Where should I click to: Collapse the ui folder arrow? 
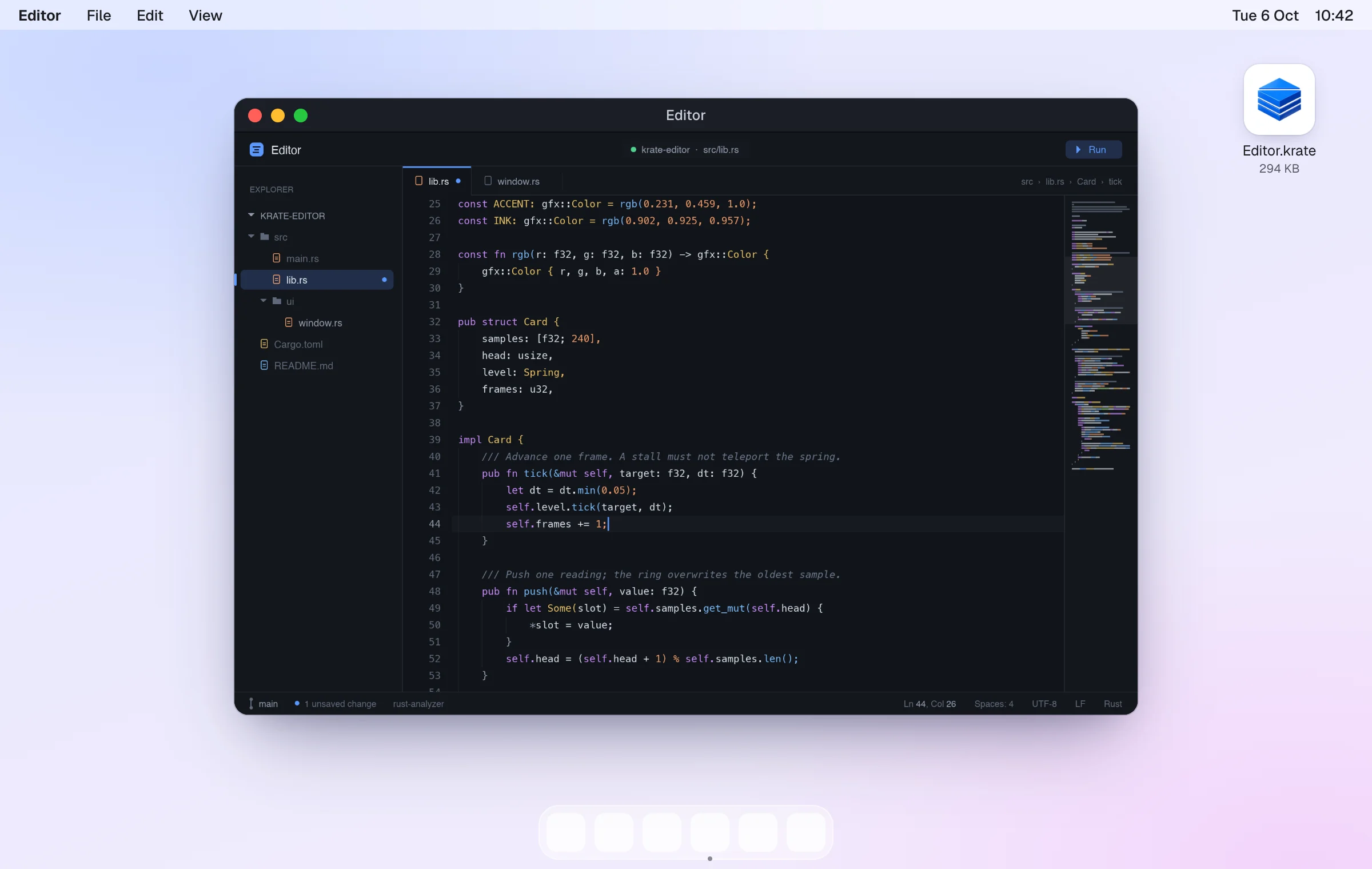point(263,300)
